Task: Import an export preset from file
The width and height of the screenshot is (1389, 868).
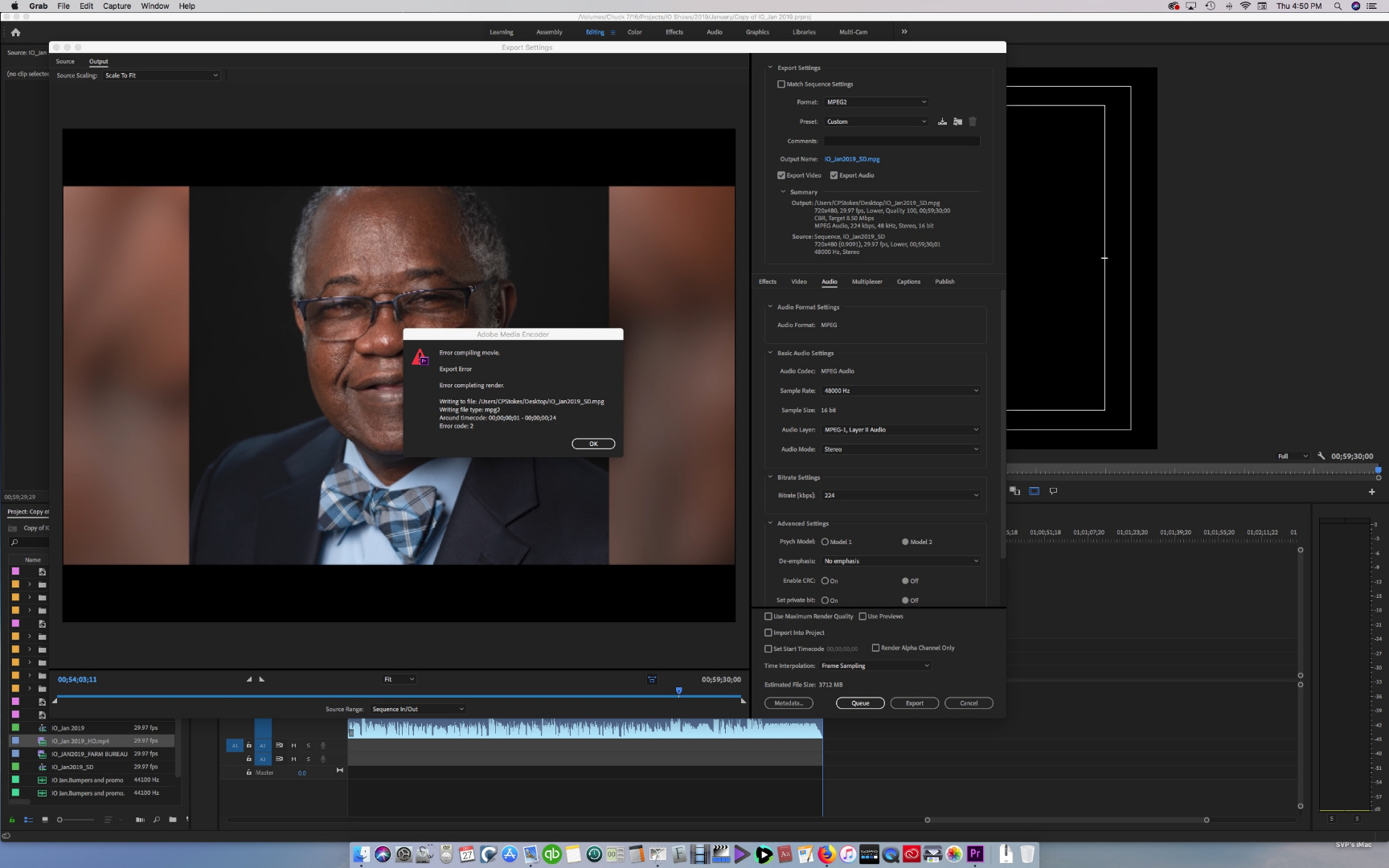Action: click(957, 121)
